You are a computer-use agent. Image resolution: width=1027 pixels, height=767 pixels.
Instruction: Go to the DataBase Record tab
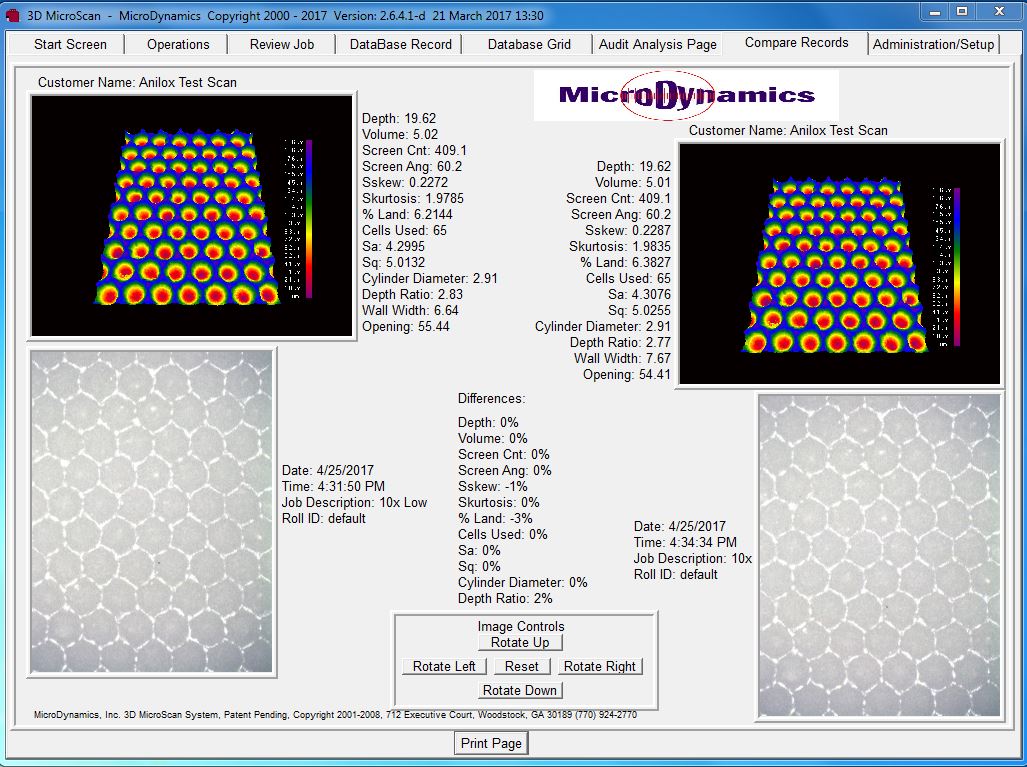(401, 44)
